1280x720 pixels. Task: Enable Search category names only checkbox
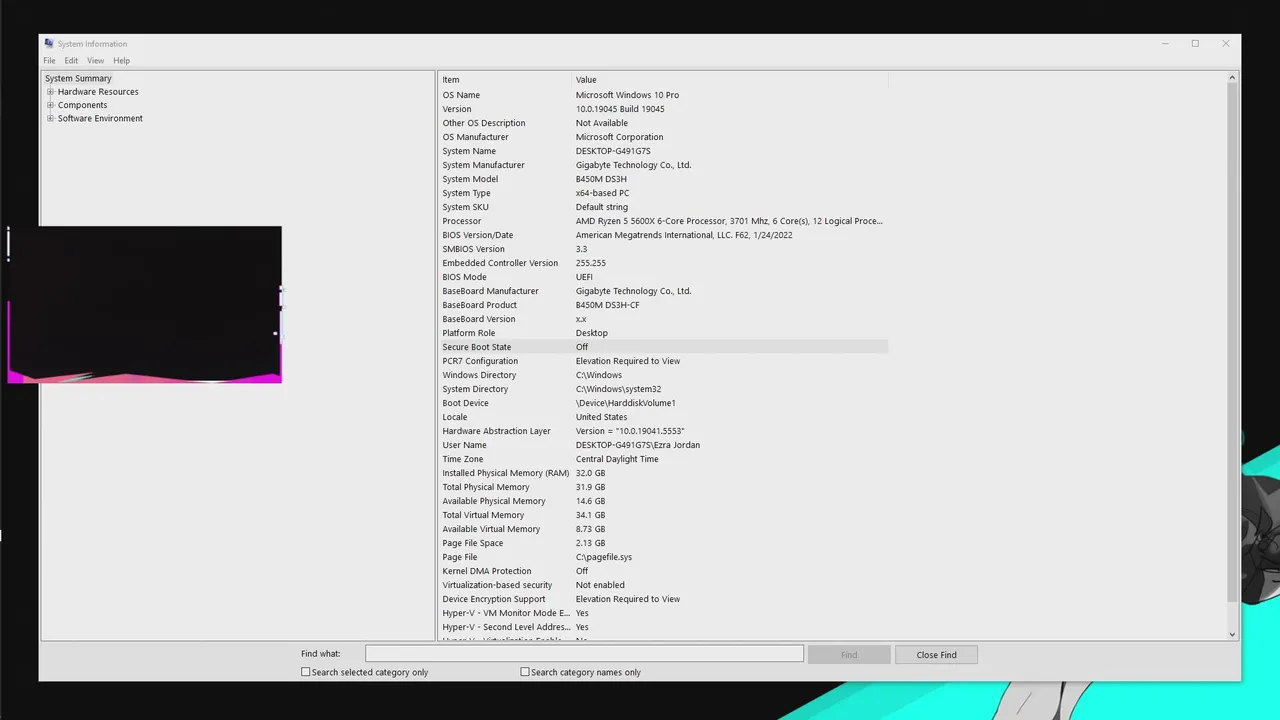(525, 672)
